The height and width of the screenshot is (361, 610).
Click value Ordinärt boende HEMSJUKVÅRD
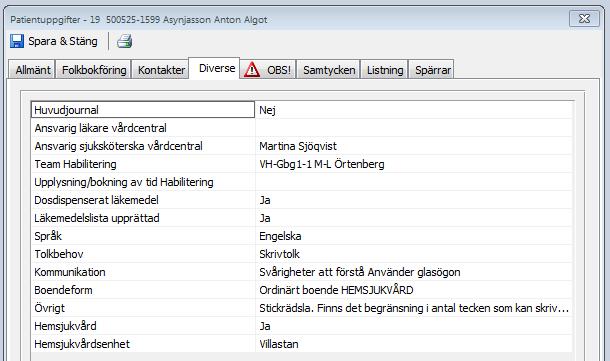click(x=336, y=290)
